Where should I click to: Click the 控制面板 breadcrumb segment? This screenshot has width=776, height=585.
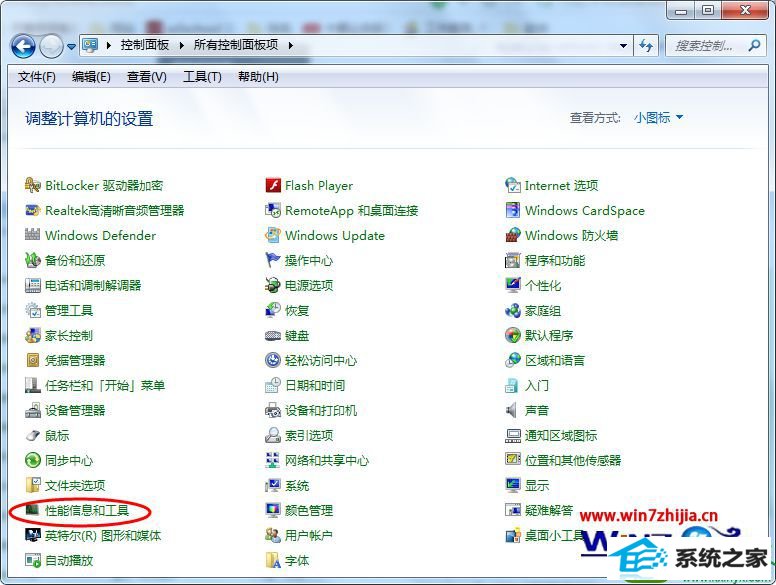click(145, 45)
